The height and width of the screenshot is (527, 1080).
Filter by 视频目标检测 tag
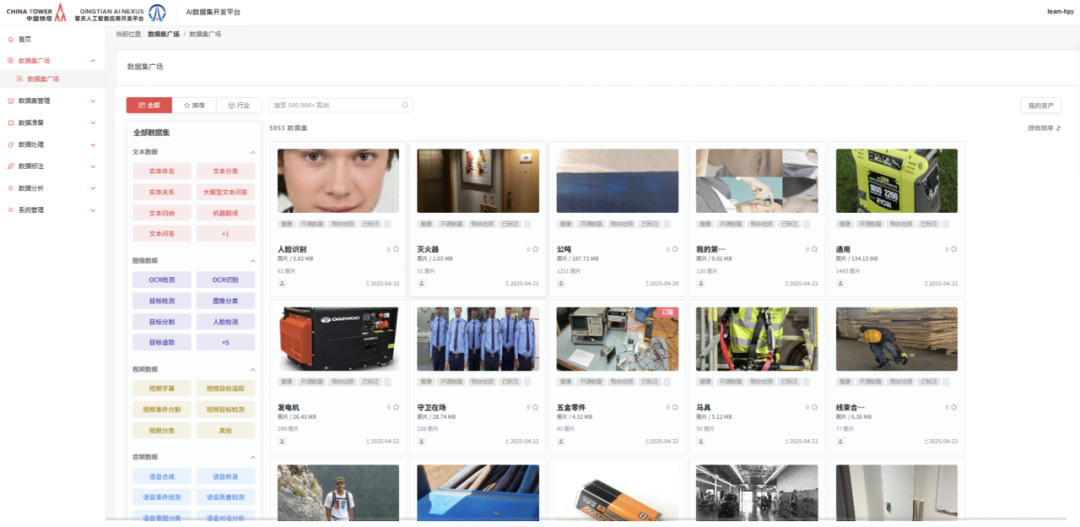[x=225, y=409]
